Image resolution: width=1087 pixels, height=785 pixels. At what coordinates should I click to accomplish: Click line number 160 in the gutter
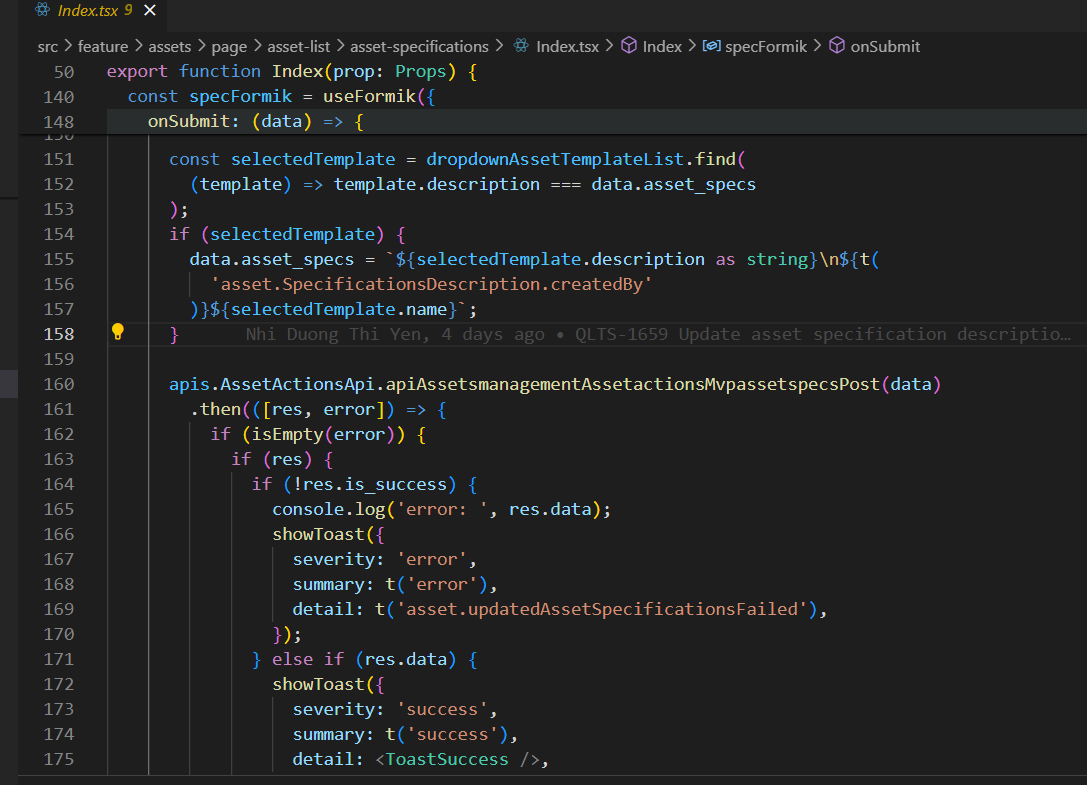[x=58, y=384]
